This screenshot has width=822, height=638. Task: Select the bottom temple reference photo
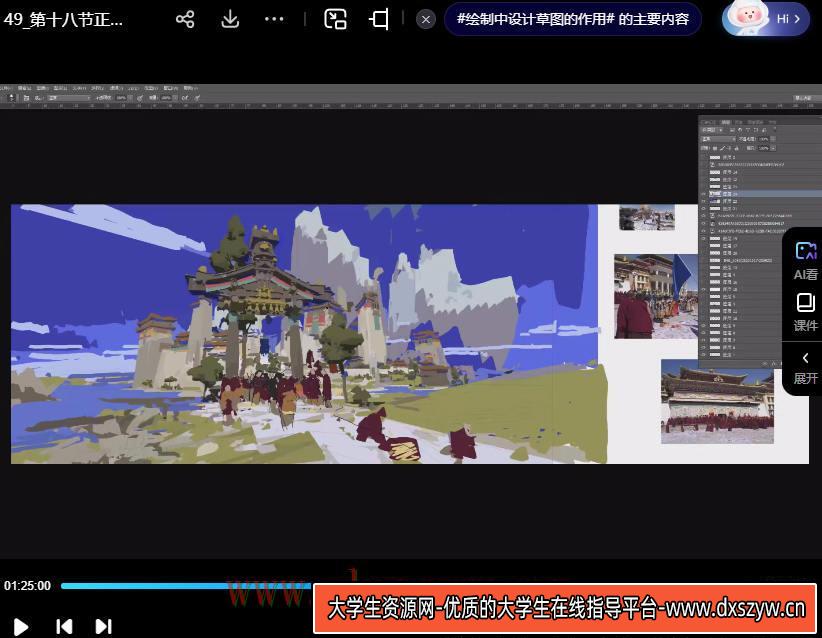(x=717, y=402)
